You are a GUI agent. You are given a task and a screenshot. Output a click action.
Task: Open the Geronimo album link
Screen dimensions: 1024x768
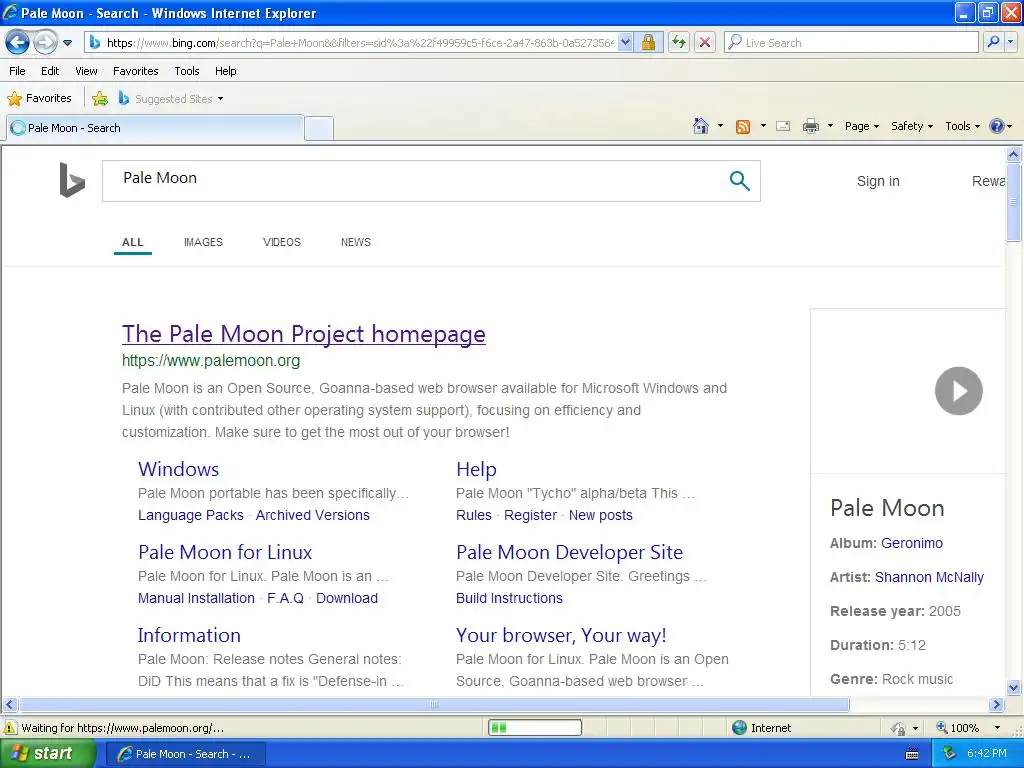click(912, 543)
